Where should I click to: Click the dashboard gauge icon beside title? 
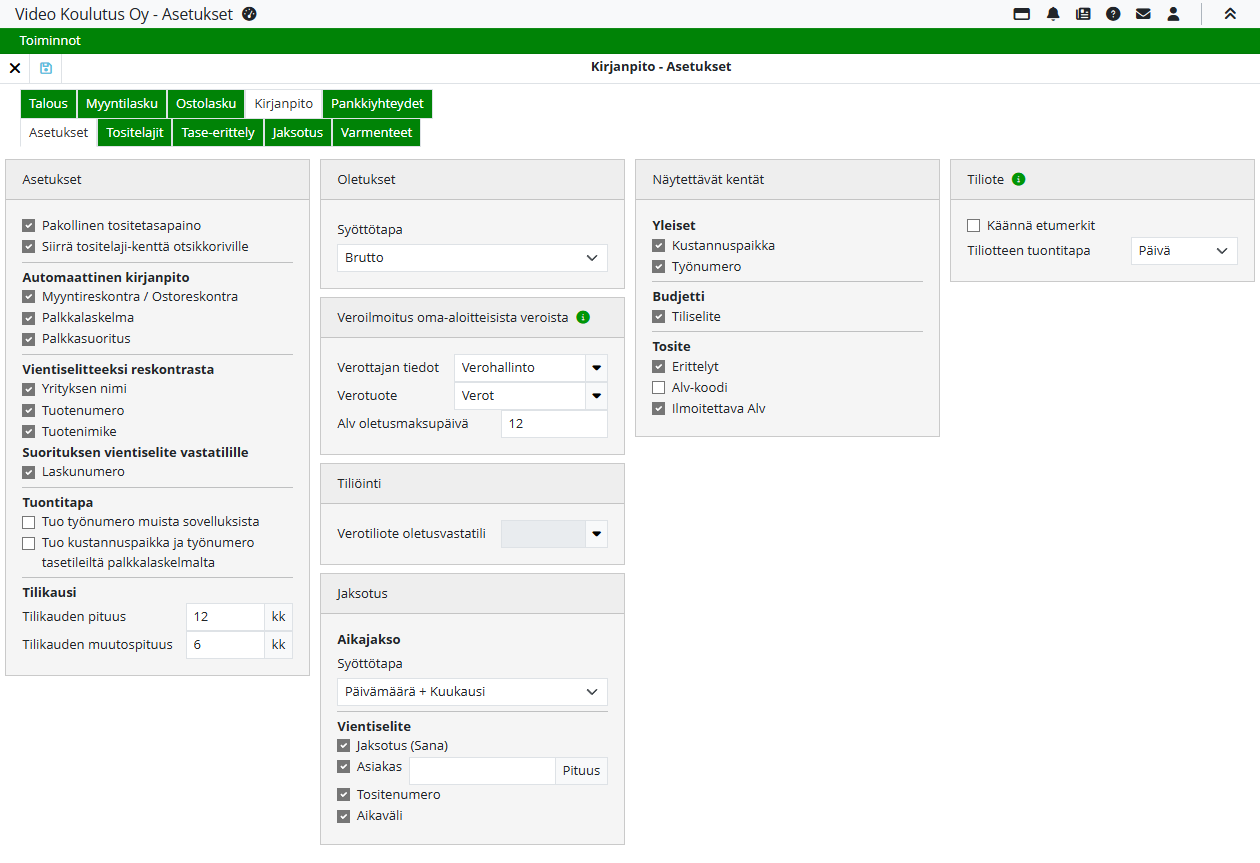tap(250, 14)
